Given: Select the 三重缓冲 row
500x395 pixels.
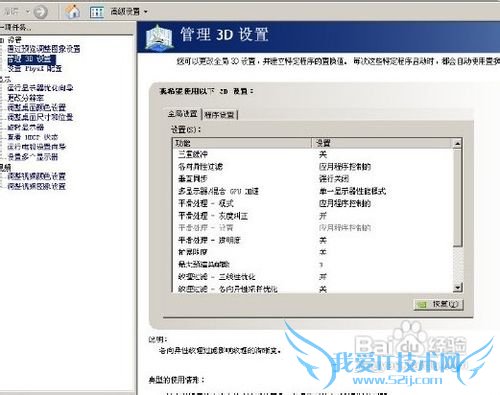Looking at the screenshot, I should [313, 154].
